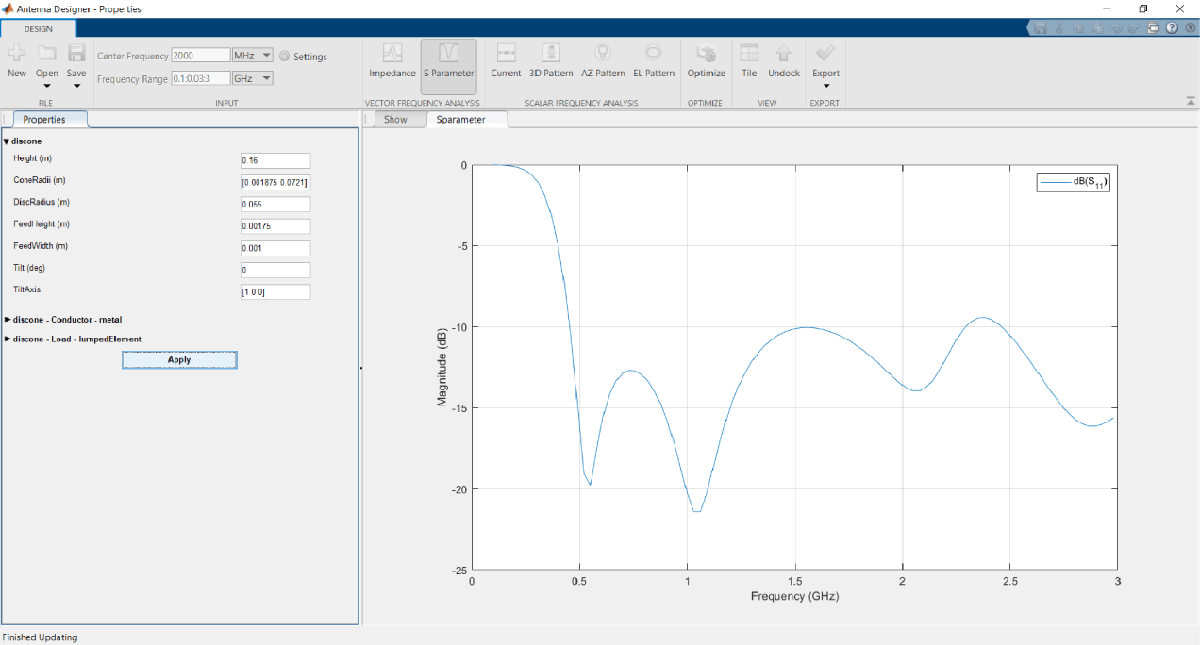
Task: Open the AZ Pattern plot
Action: [603, 60]
